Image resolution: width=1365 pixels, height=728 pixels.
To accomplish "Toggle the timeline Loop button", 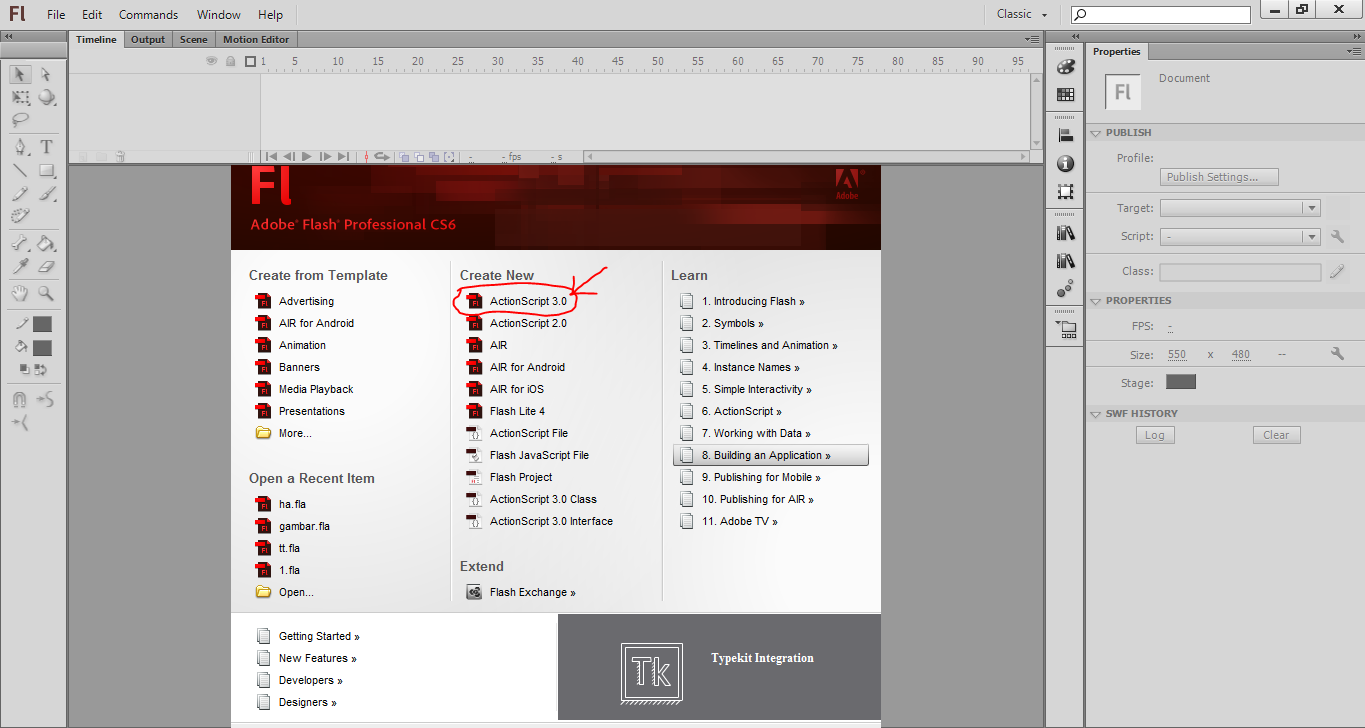I will tap(381, 157).
